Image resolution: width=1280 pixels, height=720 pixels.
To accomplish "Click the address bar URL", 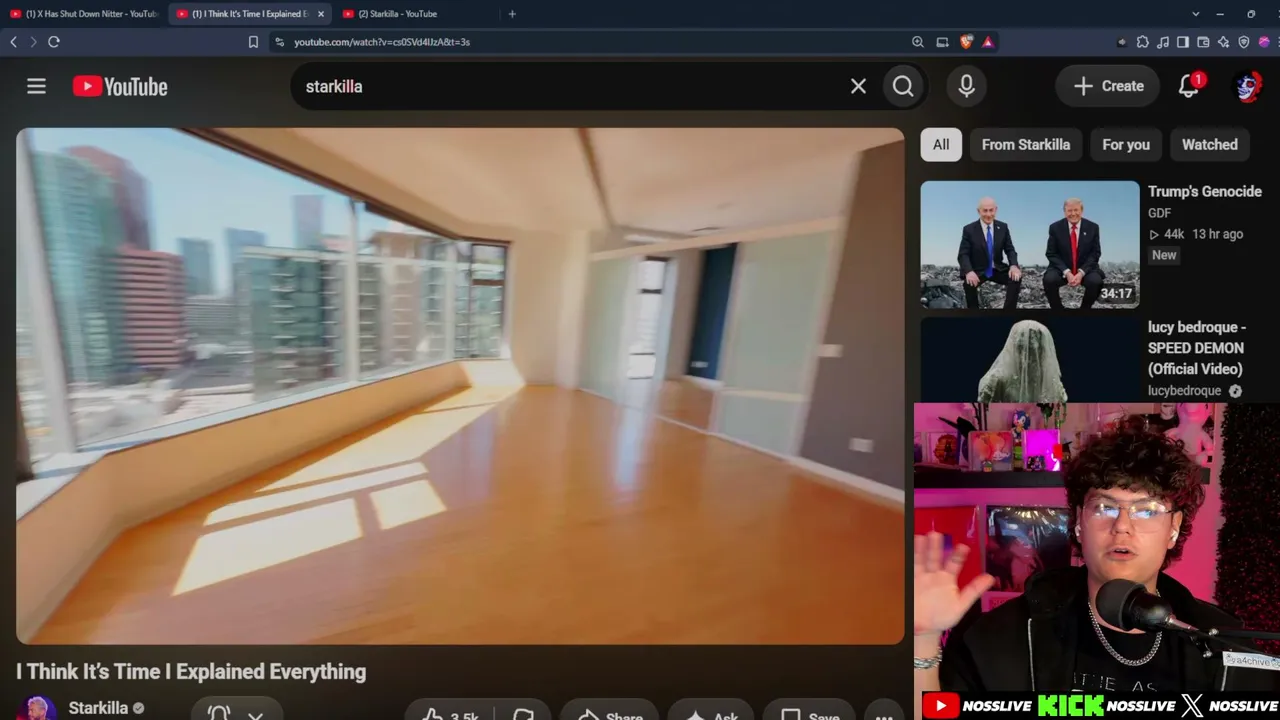I will [382, 42].
